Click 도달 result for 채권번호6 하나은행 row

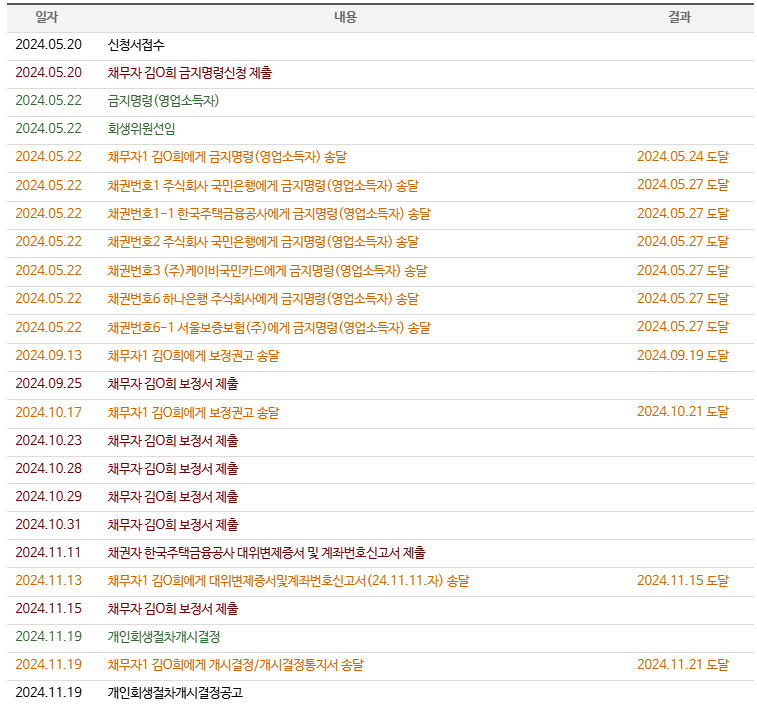[683, 298]
